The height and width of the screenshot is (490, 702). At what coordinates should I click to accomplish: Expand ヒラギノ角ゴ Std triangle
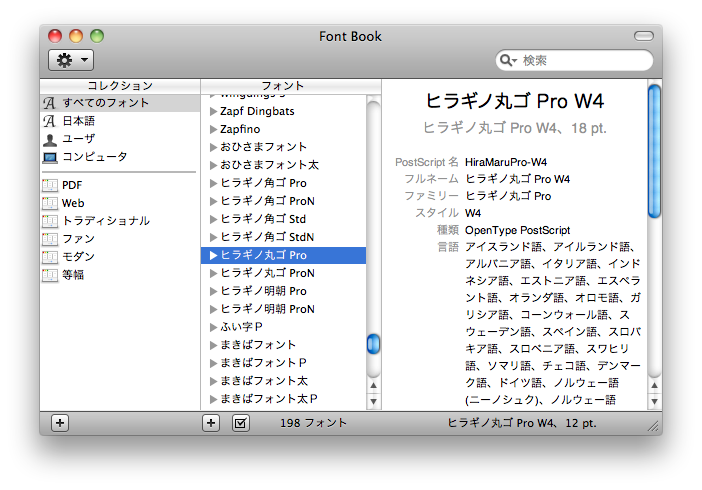(214, 219)
